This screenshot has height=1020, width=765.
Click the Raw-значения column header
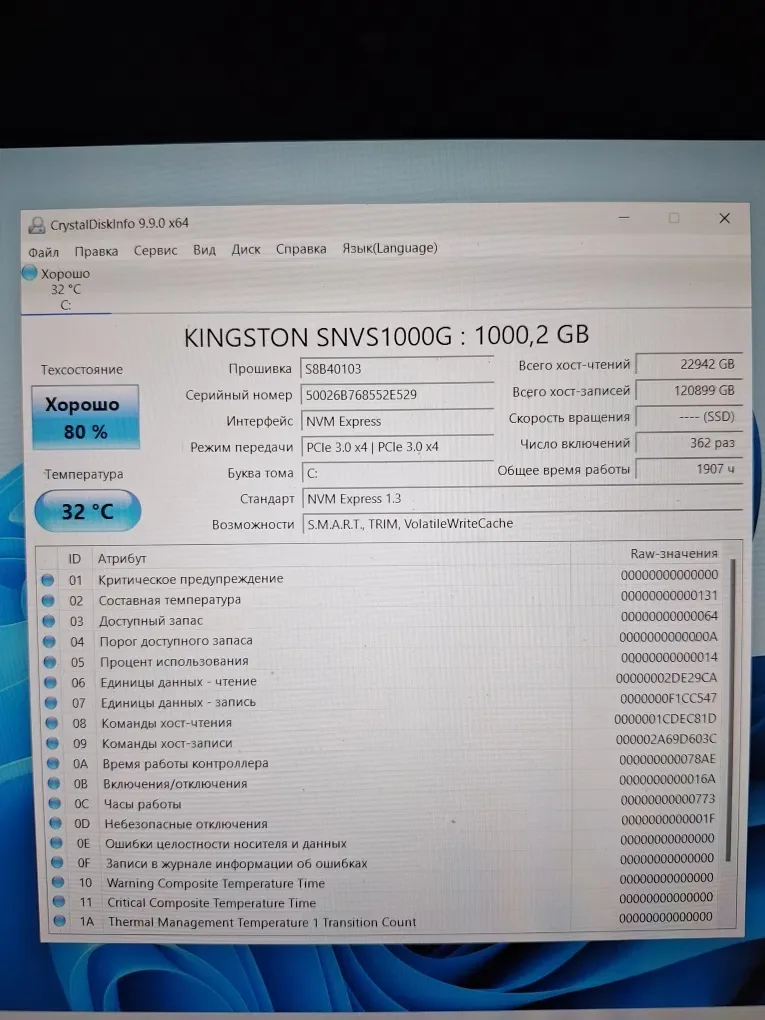674,554
